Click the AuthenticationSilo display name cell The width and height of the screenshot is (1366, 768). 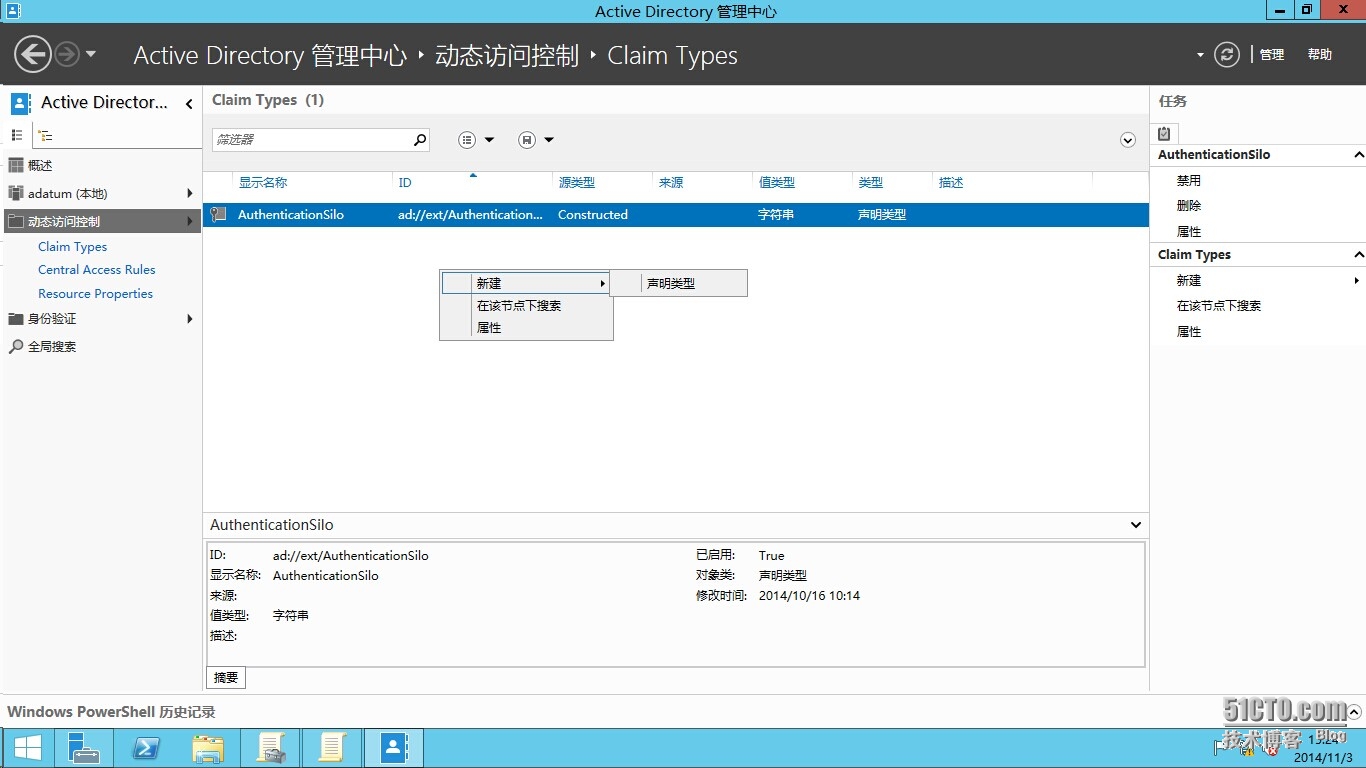pyautogui.click(x=291, y=215)
